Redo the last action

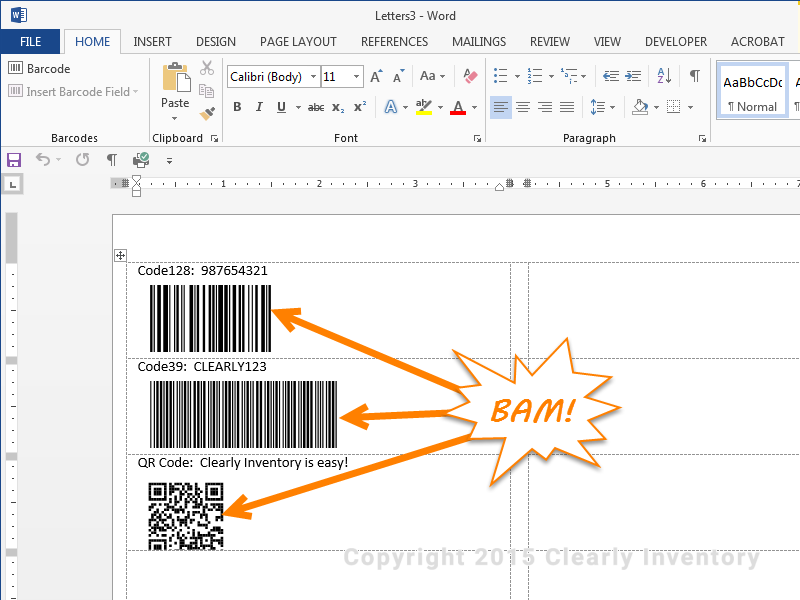click(82, 160)
